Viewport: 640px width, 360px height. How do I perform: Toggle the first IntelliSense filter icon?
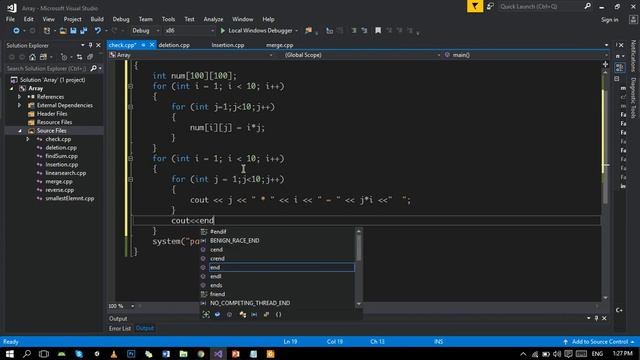click(x=206, y=314)
